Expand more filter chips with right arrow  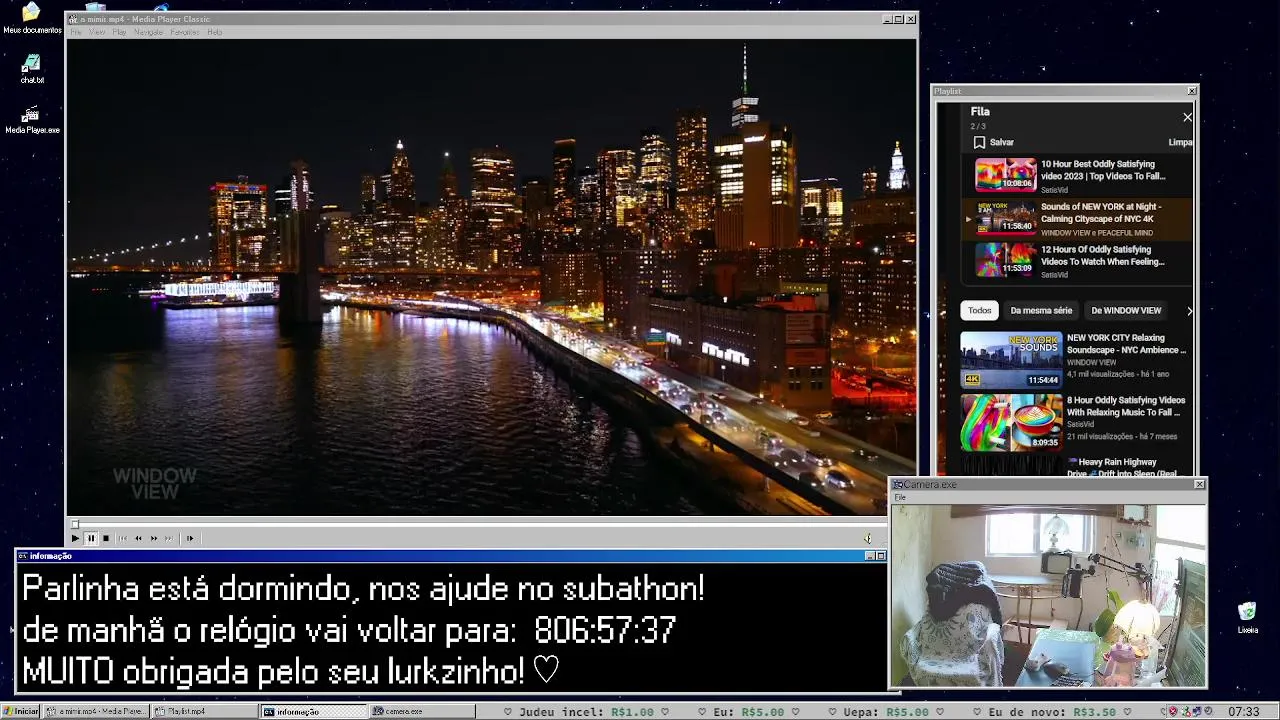coord(1189,311)
